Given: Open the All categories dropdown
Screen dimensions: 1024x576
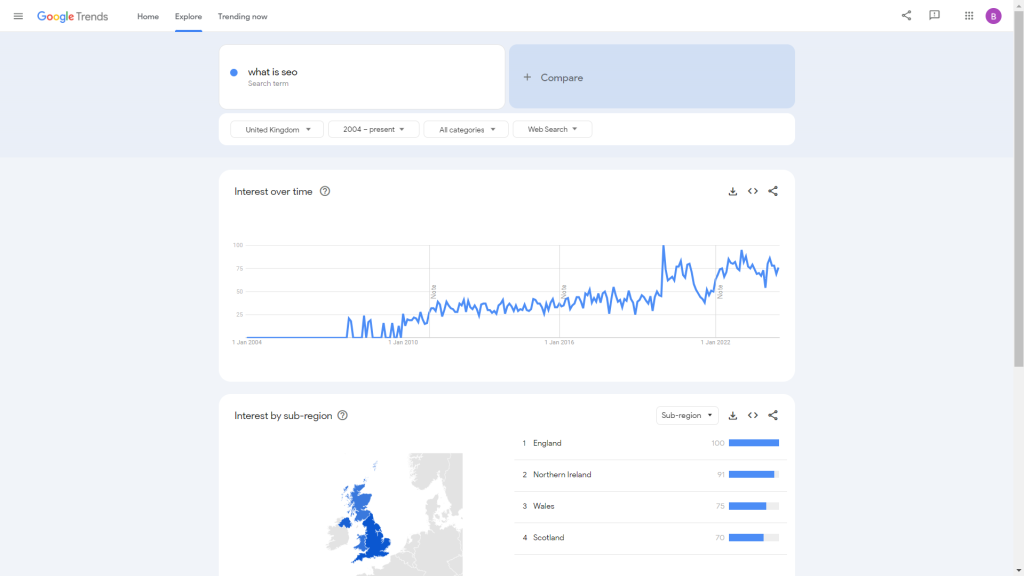Looking at the screenshot, I should tap(465, 129).
